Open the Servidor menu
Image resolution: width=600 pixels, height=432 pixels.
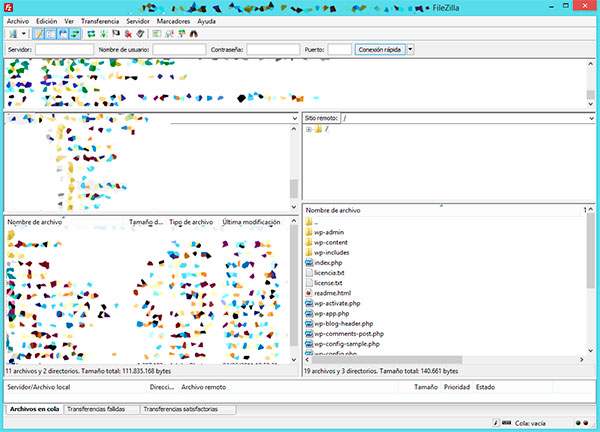[x=138, y=21]
